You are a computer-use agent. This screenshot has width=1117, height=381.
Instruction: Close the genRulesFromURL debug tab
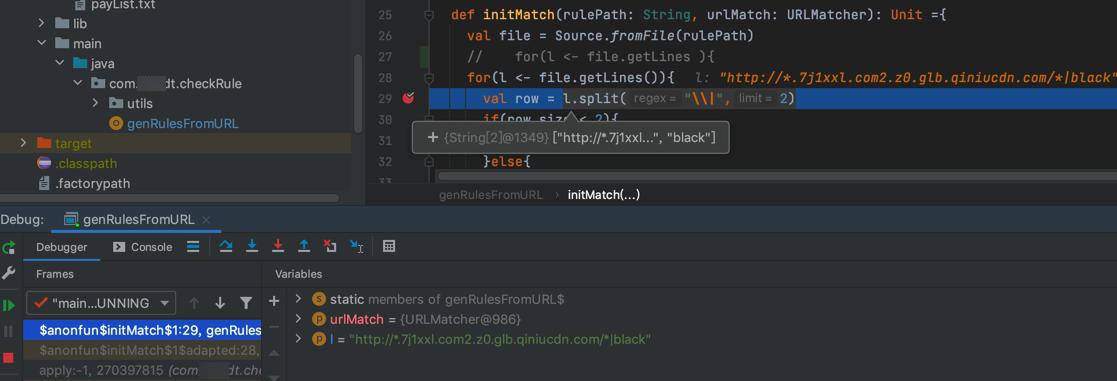click(x=207, y=220)
